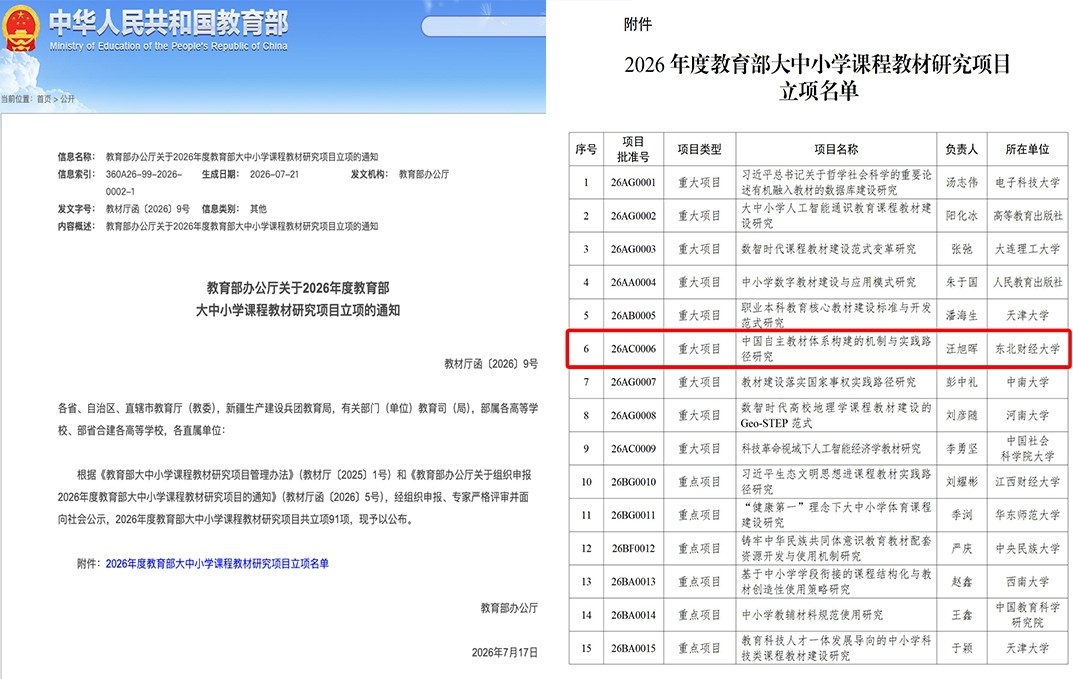Click the signature date 2026年7月17日
The height and width of the screenshot is (679, 1073).
click(x=504, y=652)
